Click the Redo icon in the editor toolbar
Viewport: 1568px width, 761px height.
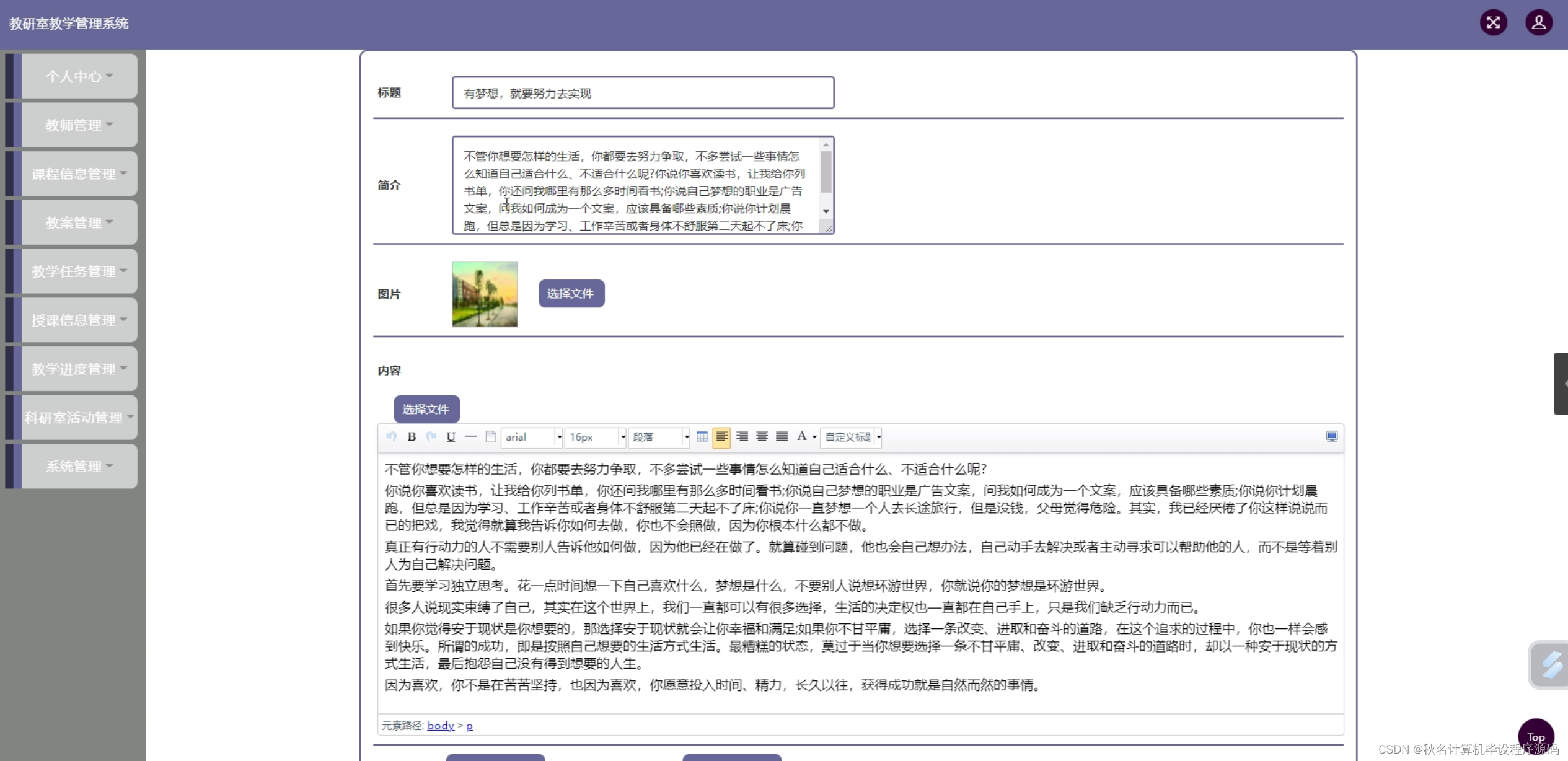(x=431, y=437)
